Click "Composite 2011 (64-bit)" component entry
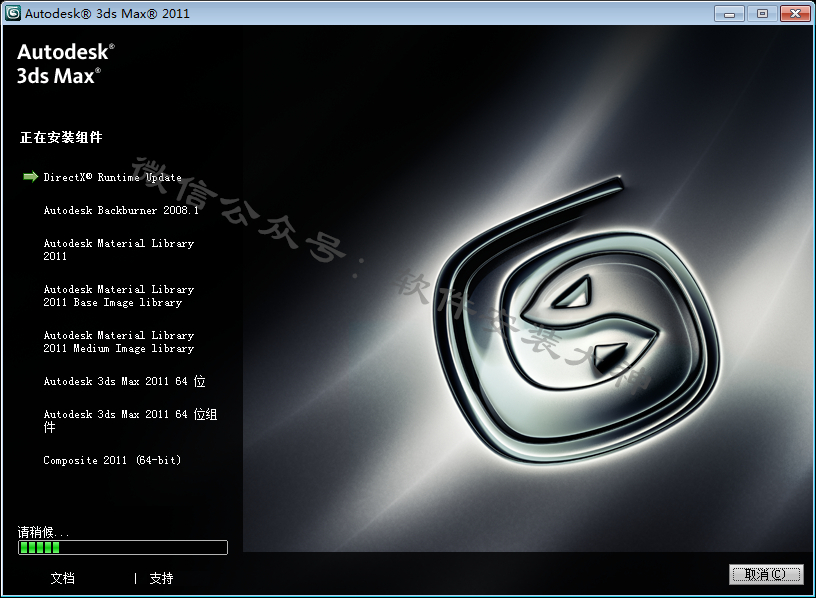816x598 pixels. 112,460
